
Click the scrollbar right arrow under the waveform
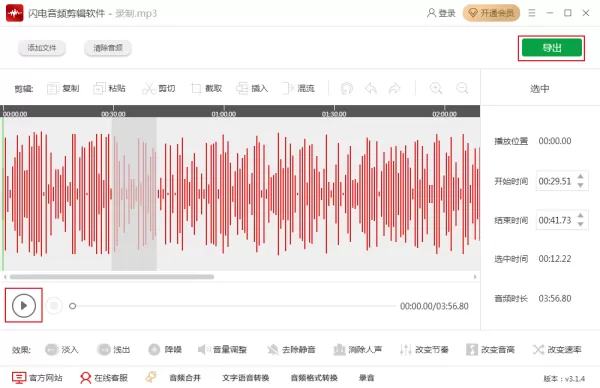[x=475, y=277]
